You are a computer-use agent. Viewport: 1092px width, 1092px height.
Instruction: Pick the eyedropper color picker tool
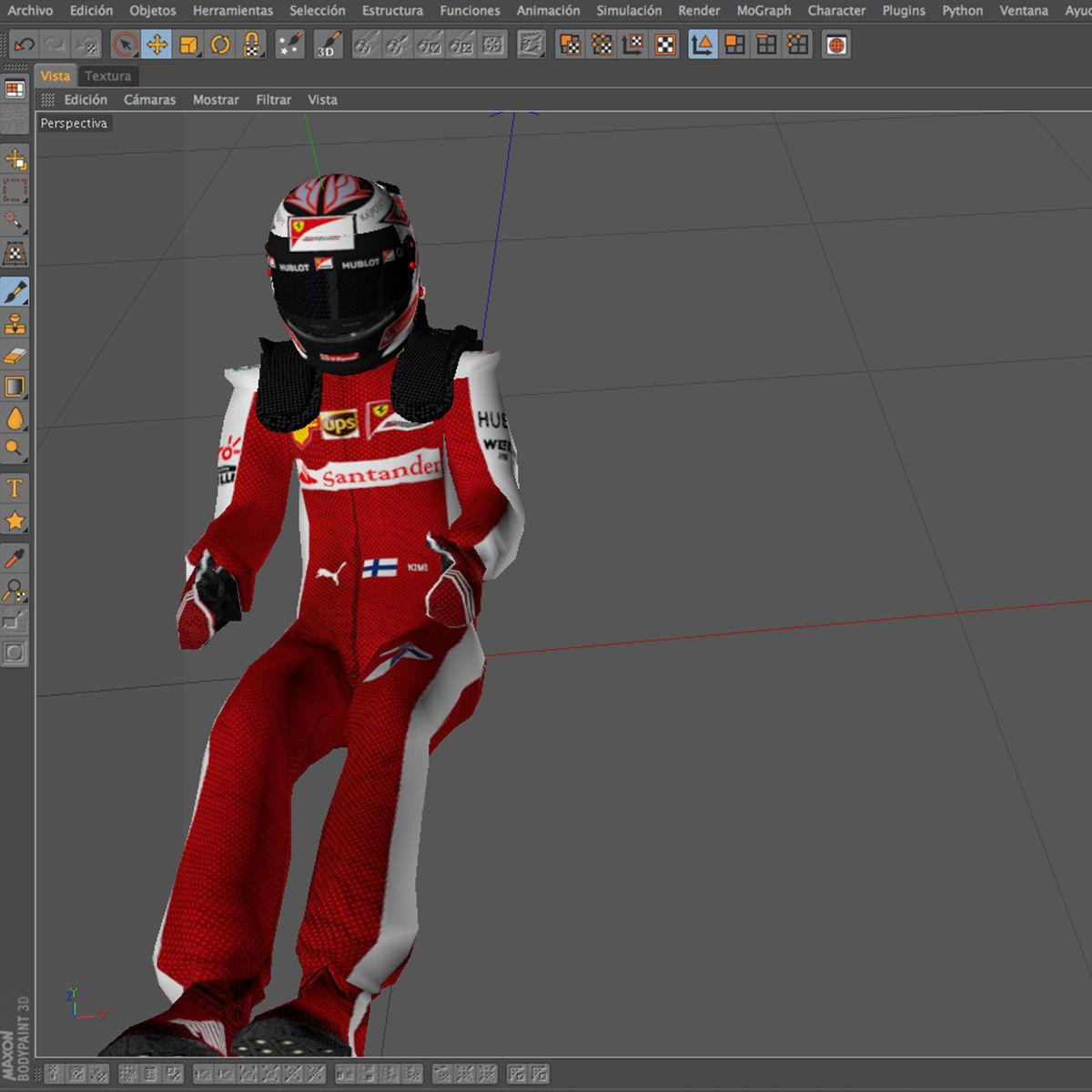coord(15,559)
